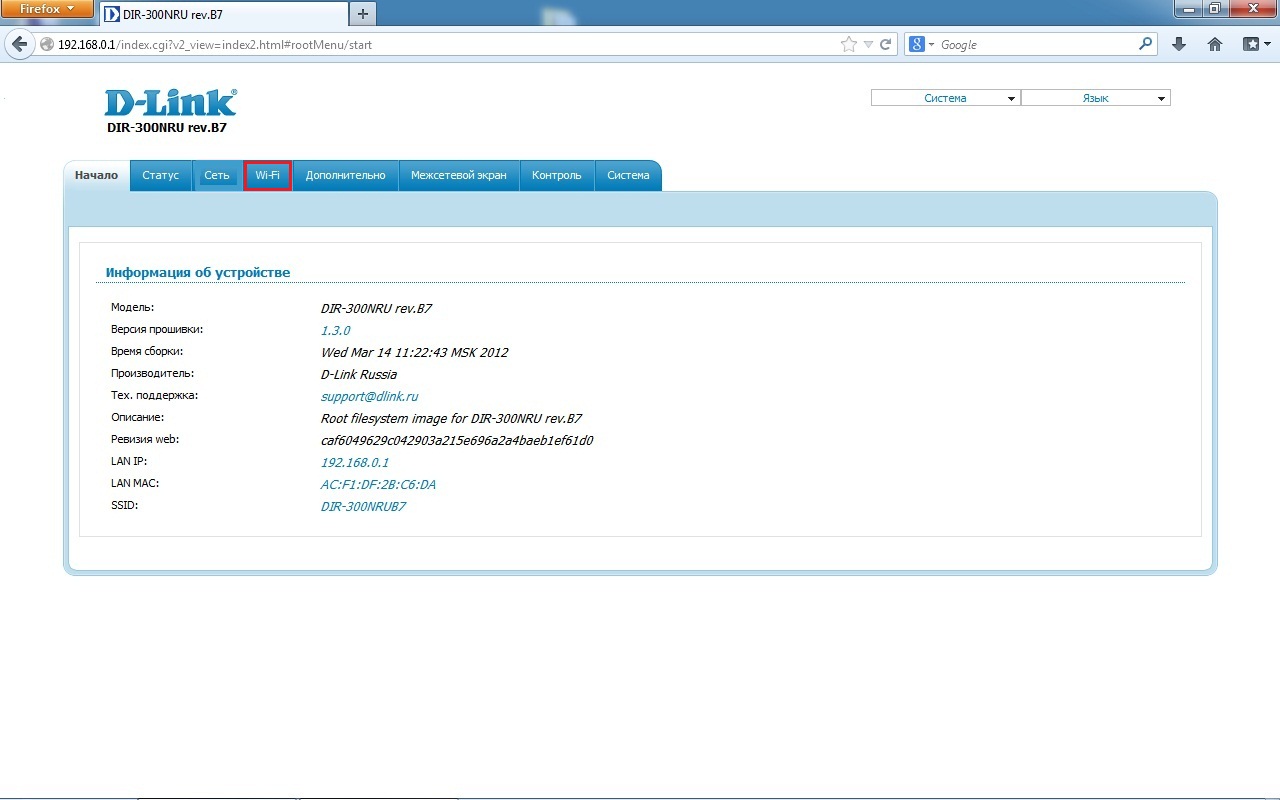Open Google search engine selector icon

(x=922, y=45)
